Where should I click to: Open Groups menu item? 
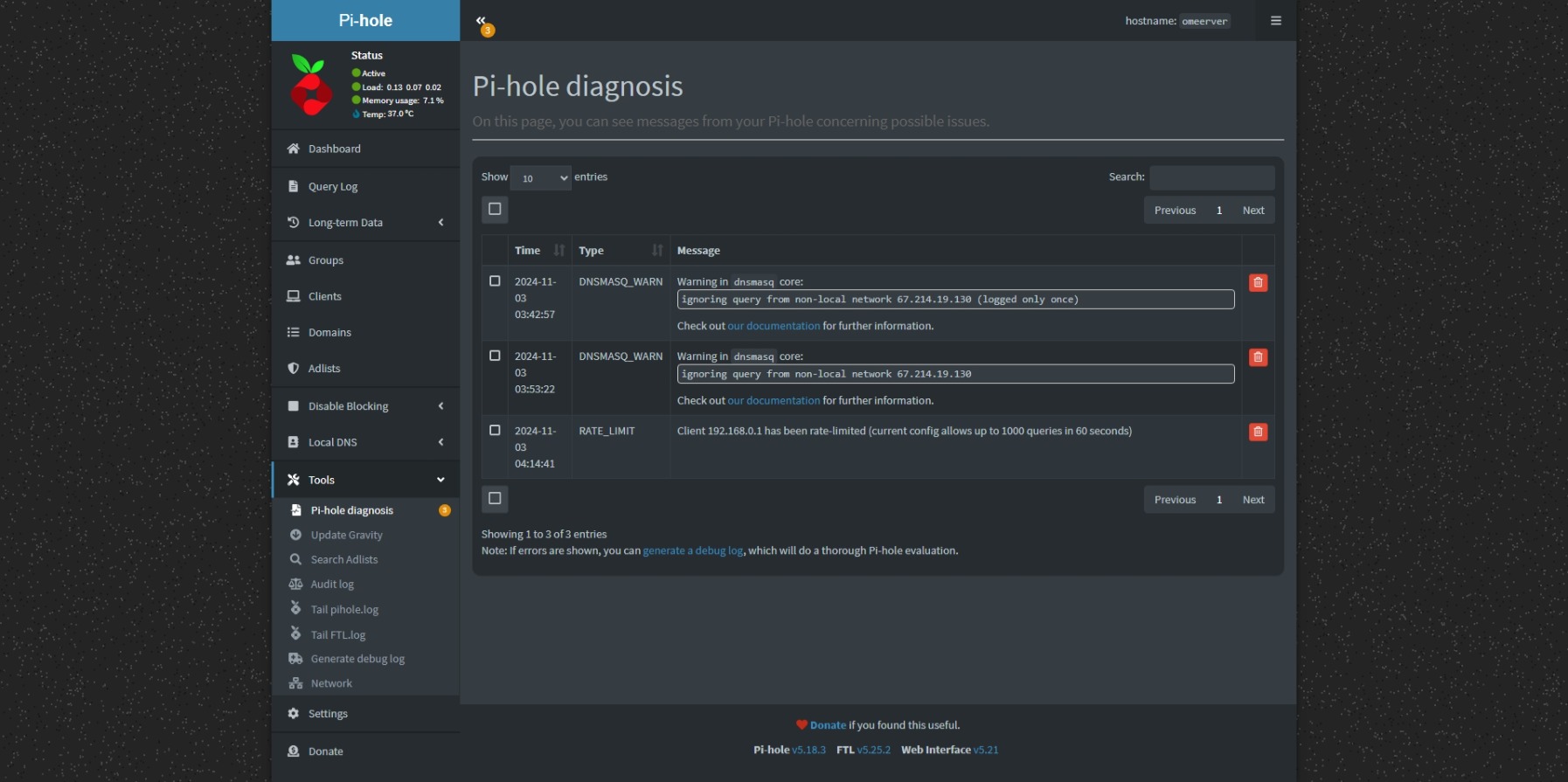click(x=365, y=260)
